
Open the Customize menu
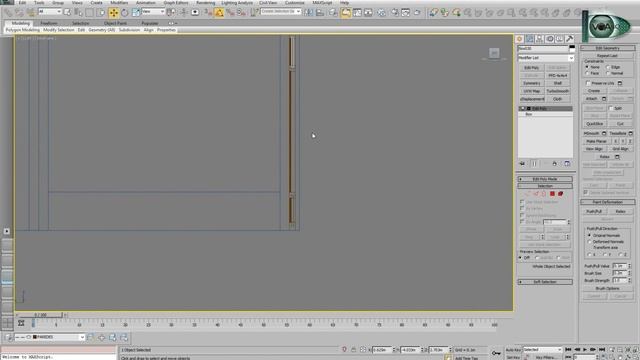295,2
